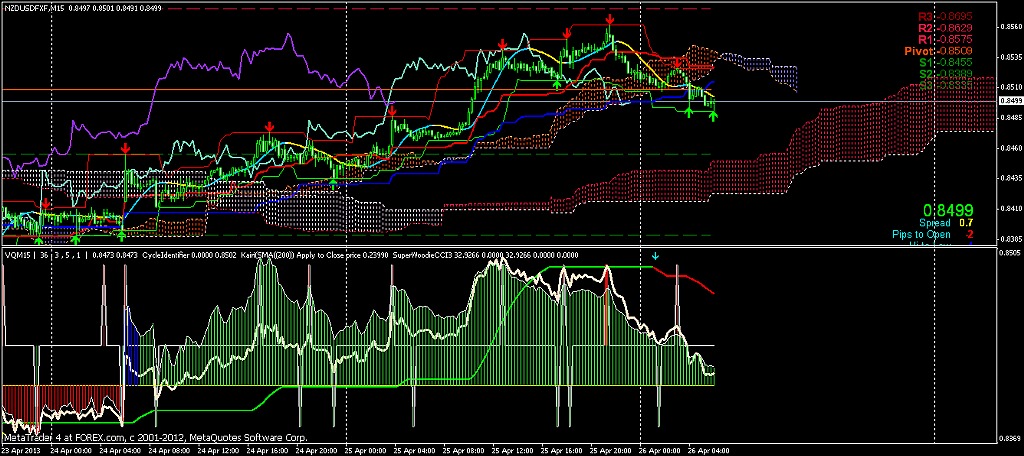Click the small cyan arrow in indicator window
Image resolution: width=1024 pixels, height=456 pixels.
655,256
